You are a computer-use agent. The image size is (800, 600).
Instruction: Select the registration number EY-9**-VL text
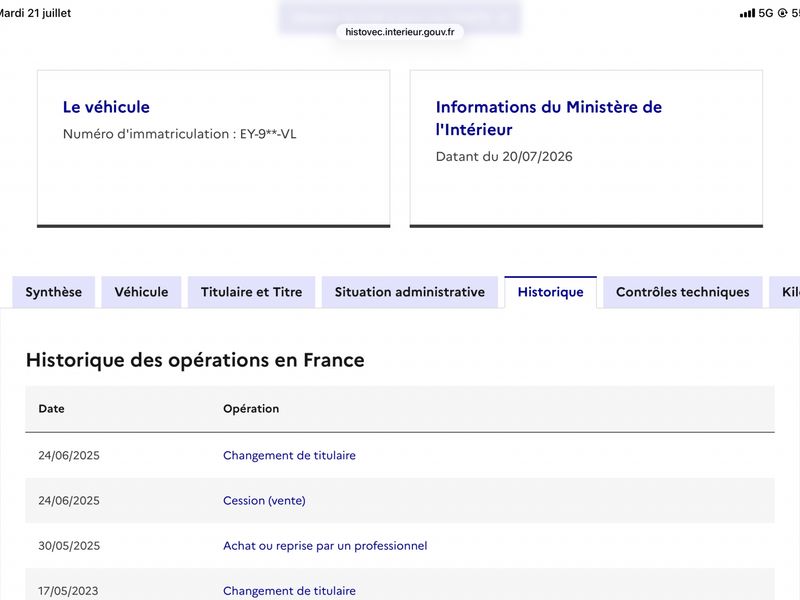point(268,134)
